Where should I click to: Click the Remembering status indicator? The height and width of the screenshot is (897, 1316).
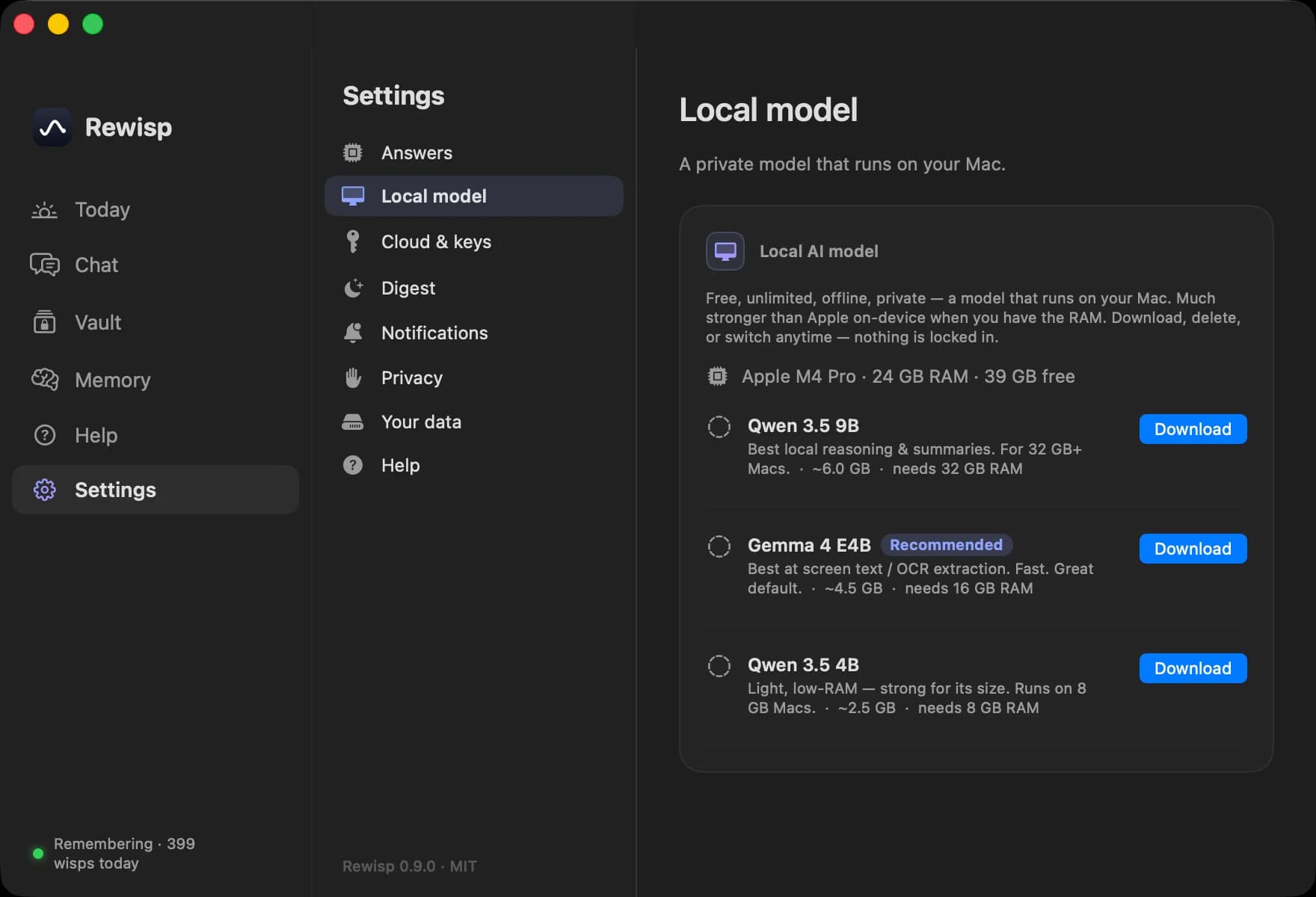coord(38,853)
